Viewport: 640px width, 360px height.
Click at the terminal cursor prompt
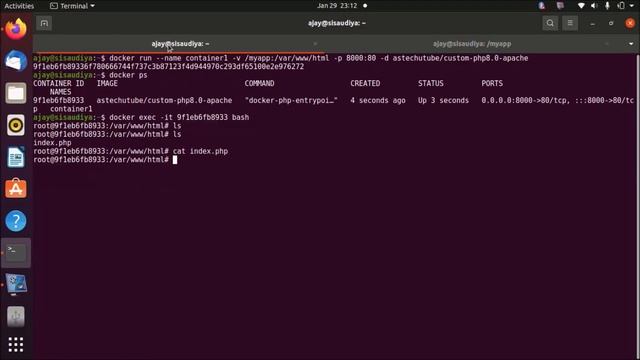point(175,160)
